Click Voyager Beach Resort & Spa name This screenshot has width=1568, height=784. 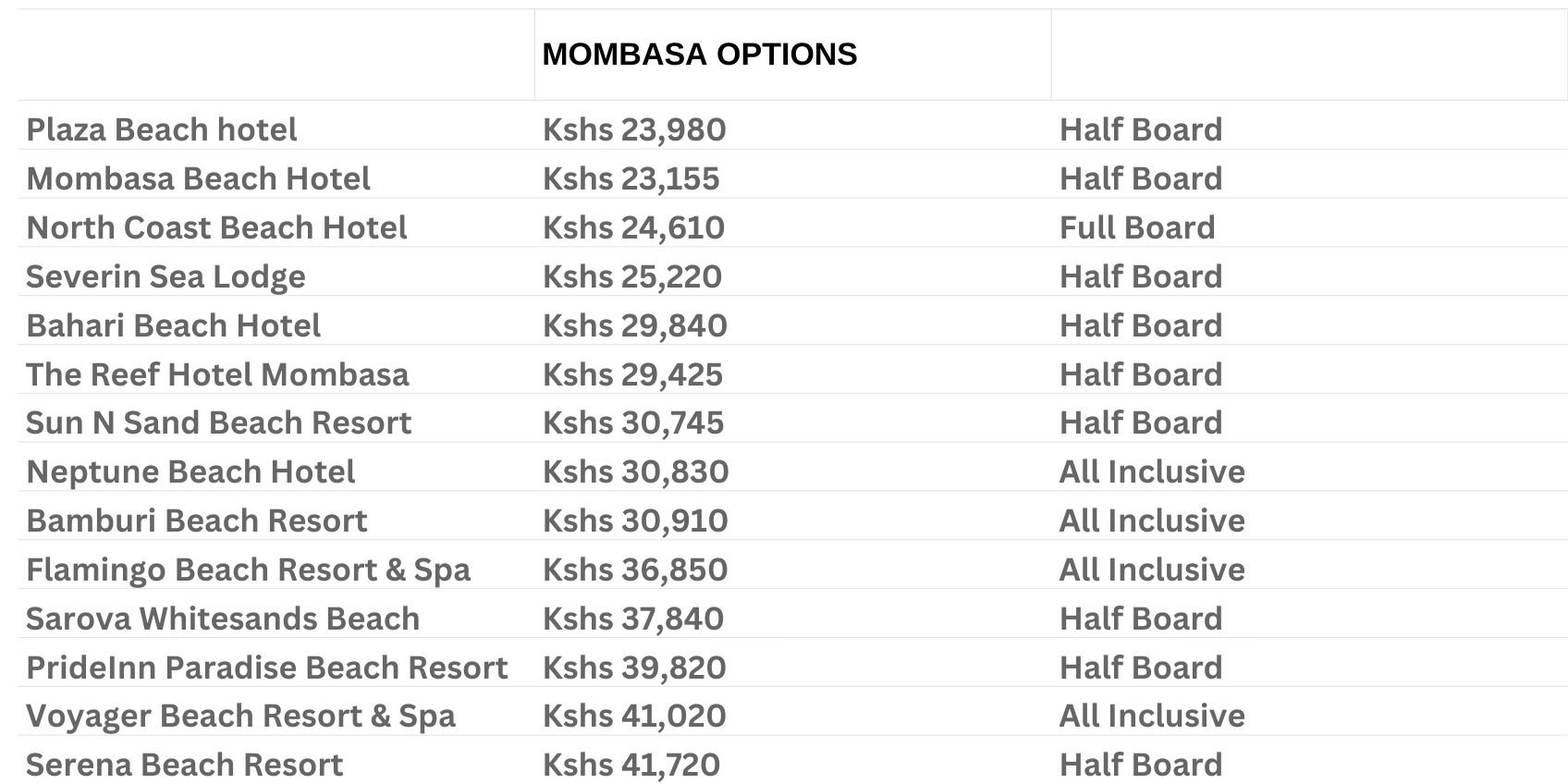pos(240,716)
